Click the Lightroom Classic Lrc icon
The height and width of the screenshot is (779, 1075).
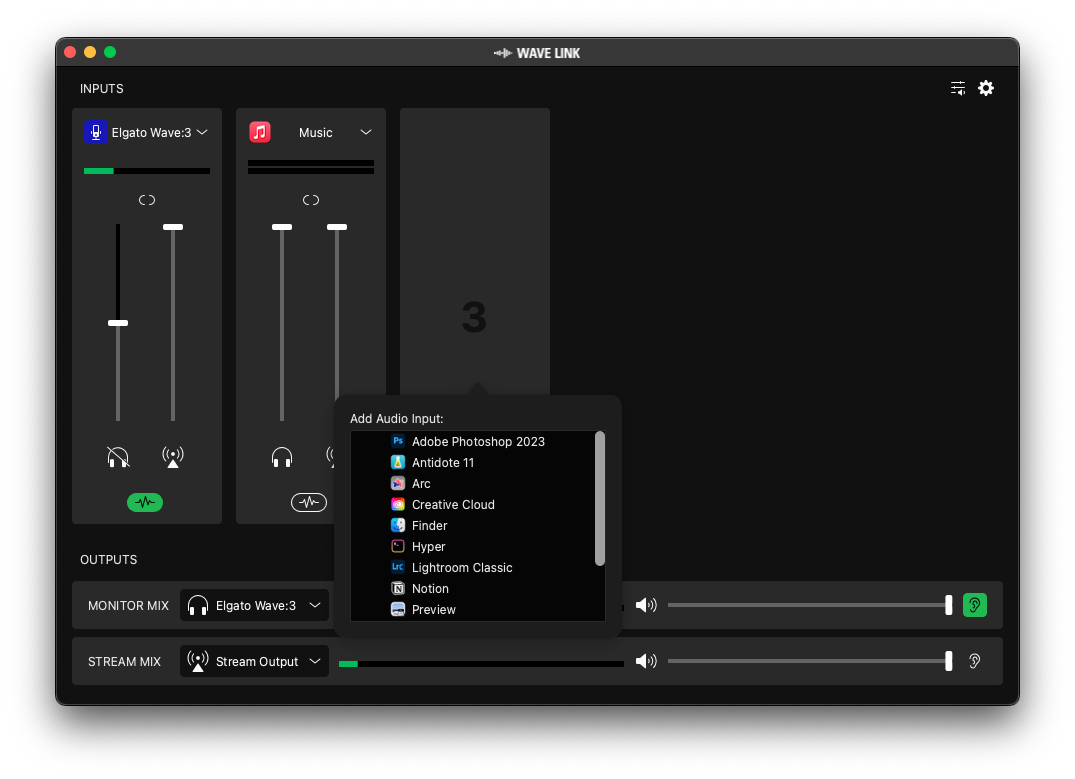[398, 567]
